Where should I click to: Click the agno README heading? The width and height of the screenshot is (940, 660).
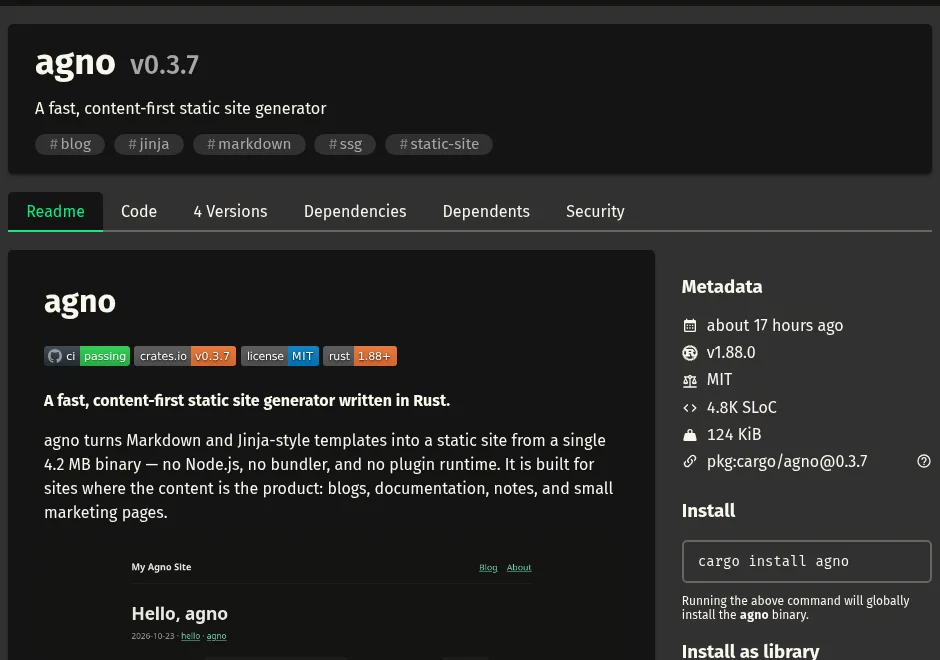click(80, 303)
